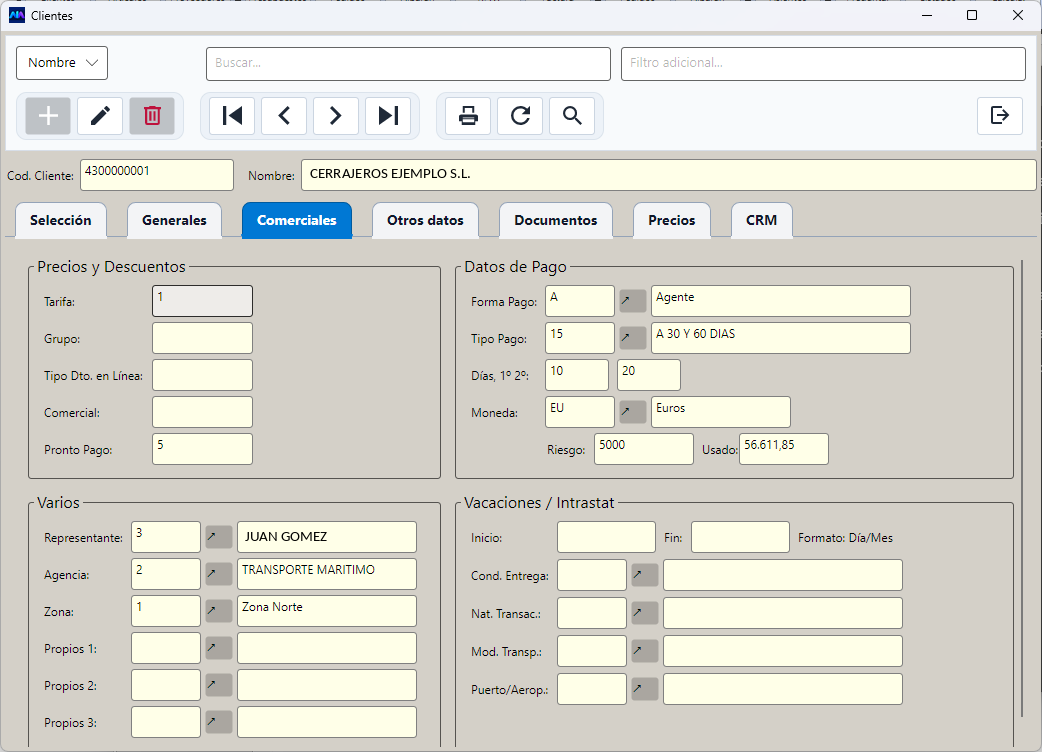Open the Cond. Entrega lookup arrow

pyautogui.click(x=645, y=575)
